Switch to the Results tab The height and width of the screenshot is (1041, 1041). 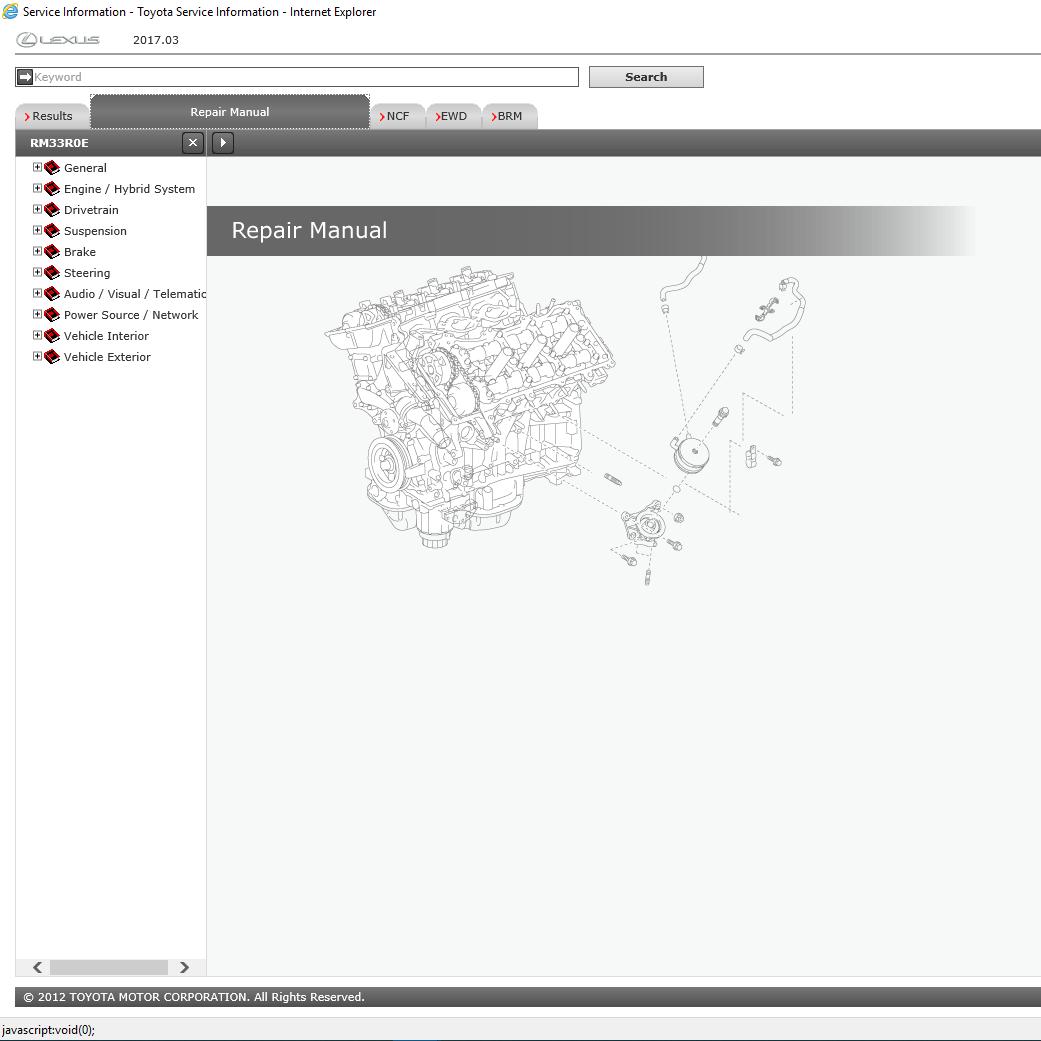click(x=52, y=116)
